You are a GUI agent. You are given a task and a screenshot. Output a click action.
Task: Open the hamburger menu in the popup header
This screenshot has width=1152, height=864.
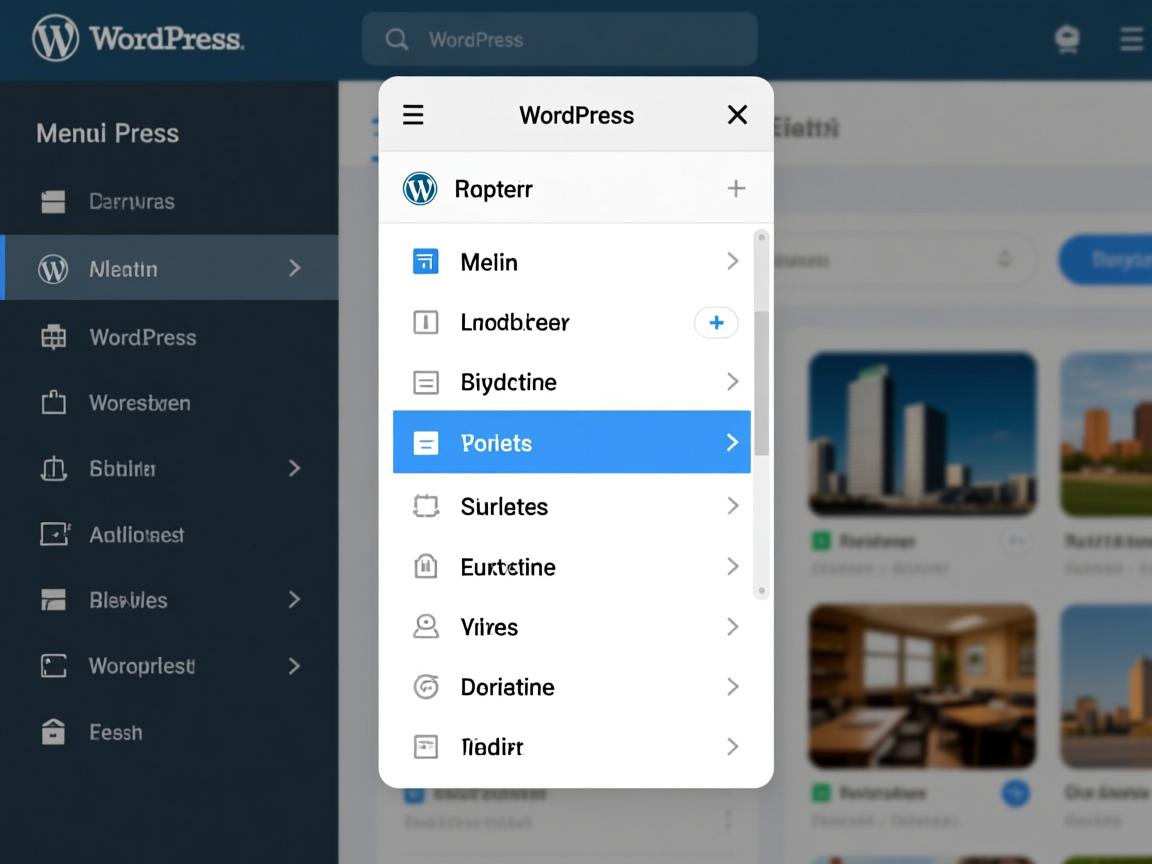point(413,115)
